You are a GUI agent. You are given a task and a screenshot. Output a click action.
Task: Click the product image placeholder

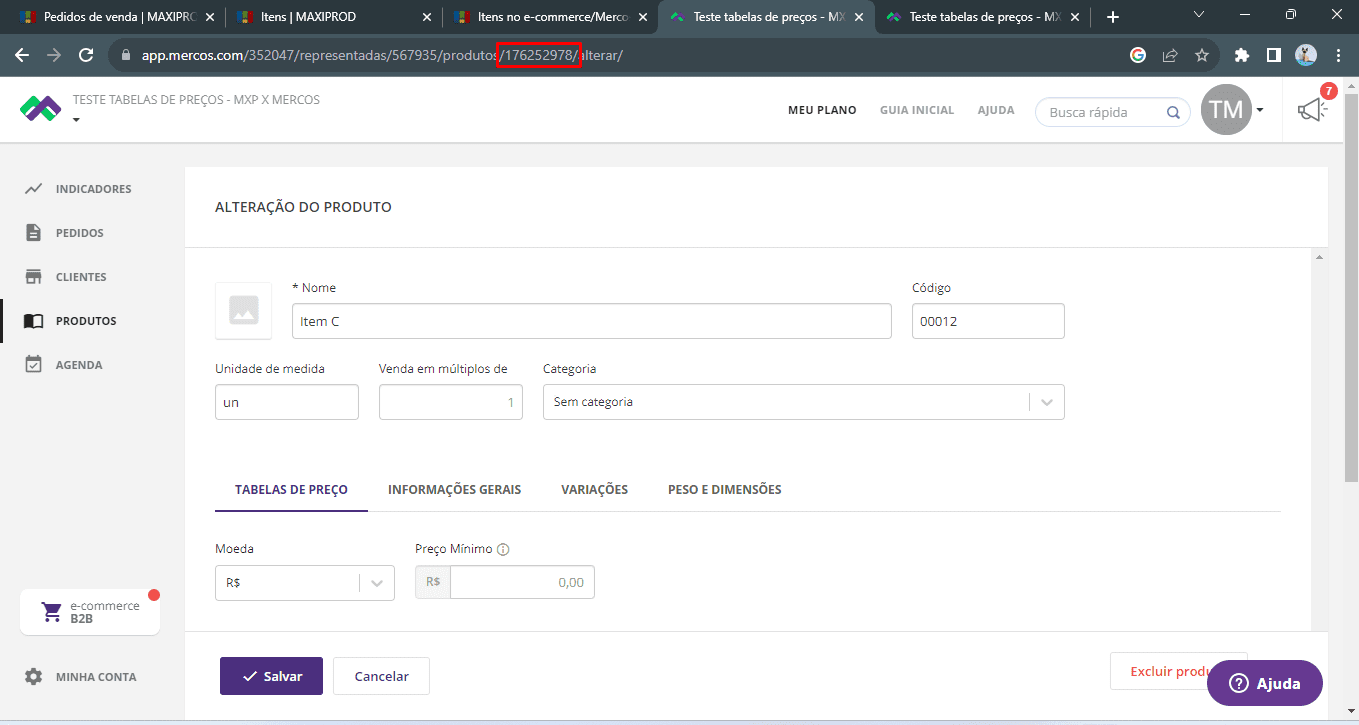[x=243, y=311]
